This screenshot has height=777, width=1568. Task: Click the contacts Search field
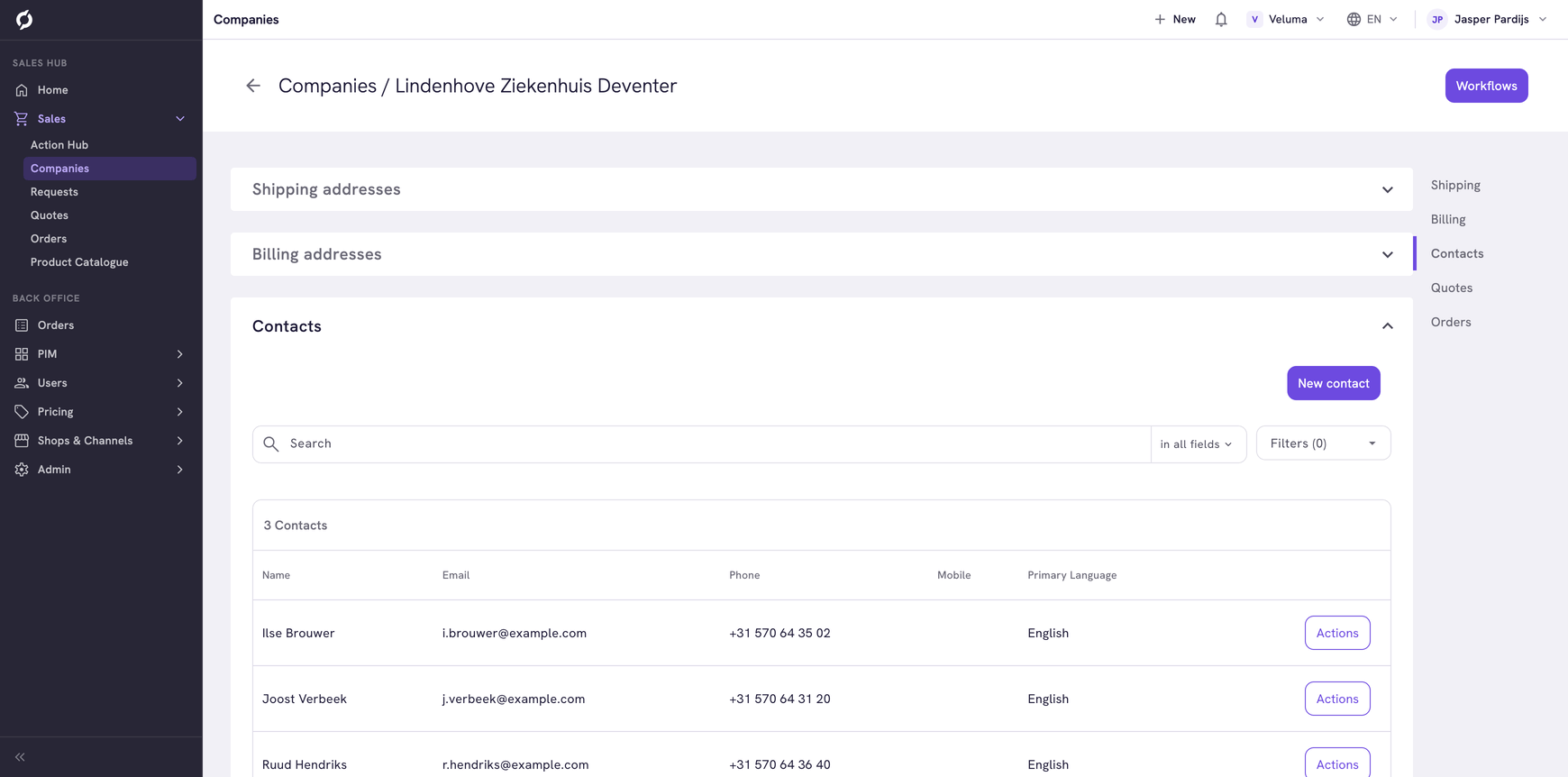coord(702,444)
